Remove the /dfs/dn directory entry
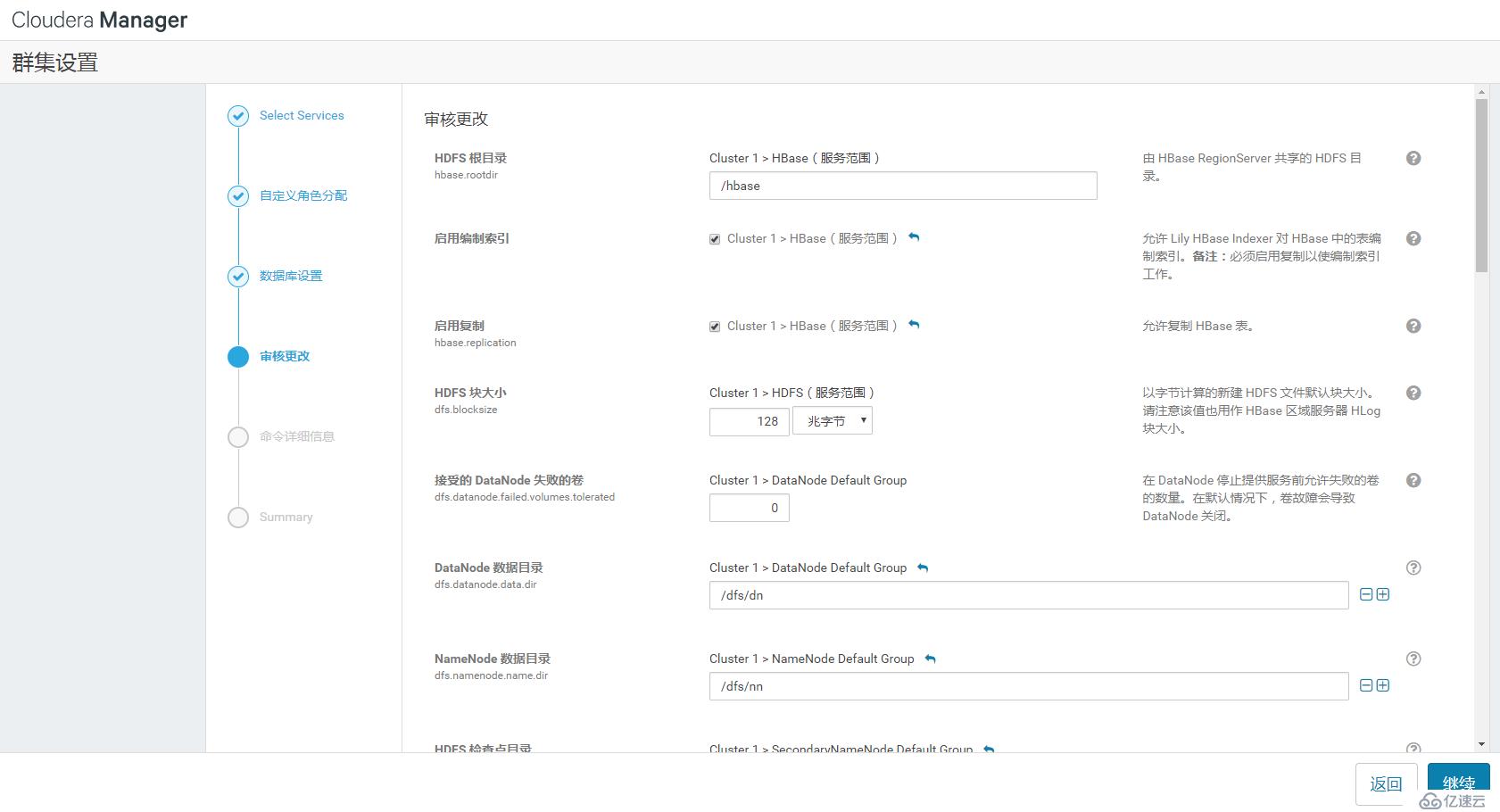Screen dimensions: 1500x812 1366,594
